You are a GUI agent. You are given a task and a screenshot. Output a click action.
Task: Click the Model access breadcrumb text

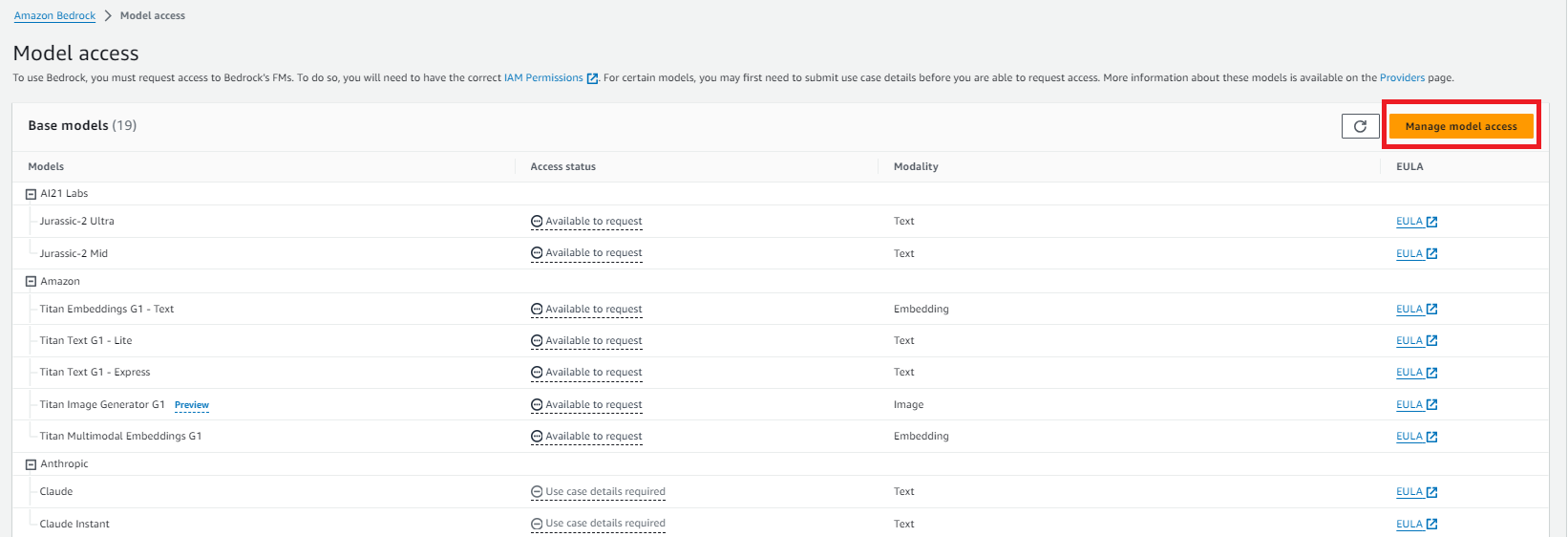click(x=153, y=15)
